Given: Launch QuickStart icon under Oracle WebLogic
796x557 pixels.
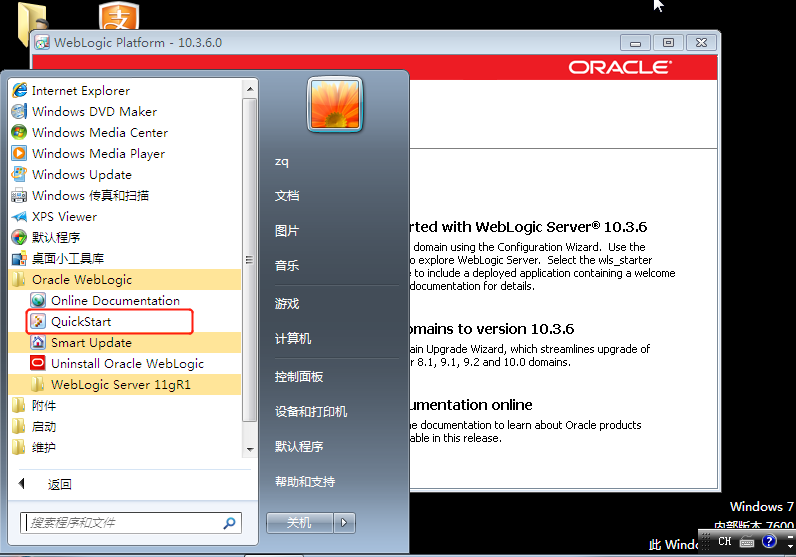Looking at the screenshot, I should (x=38, y=321).
